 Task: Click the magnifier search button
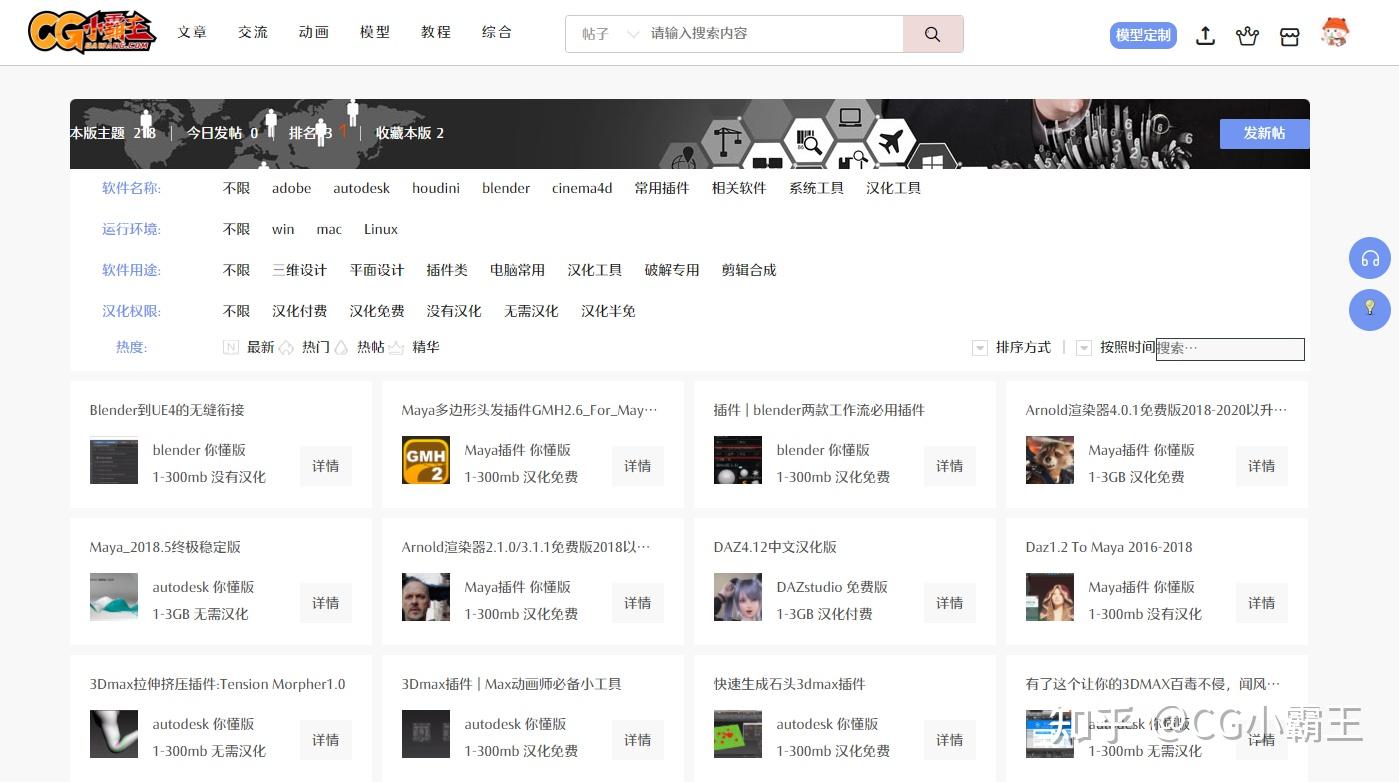[x=933, y=34]
